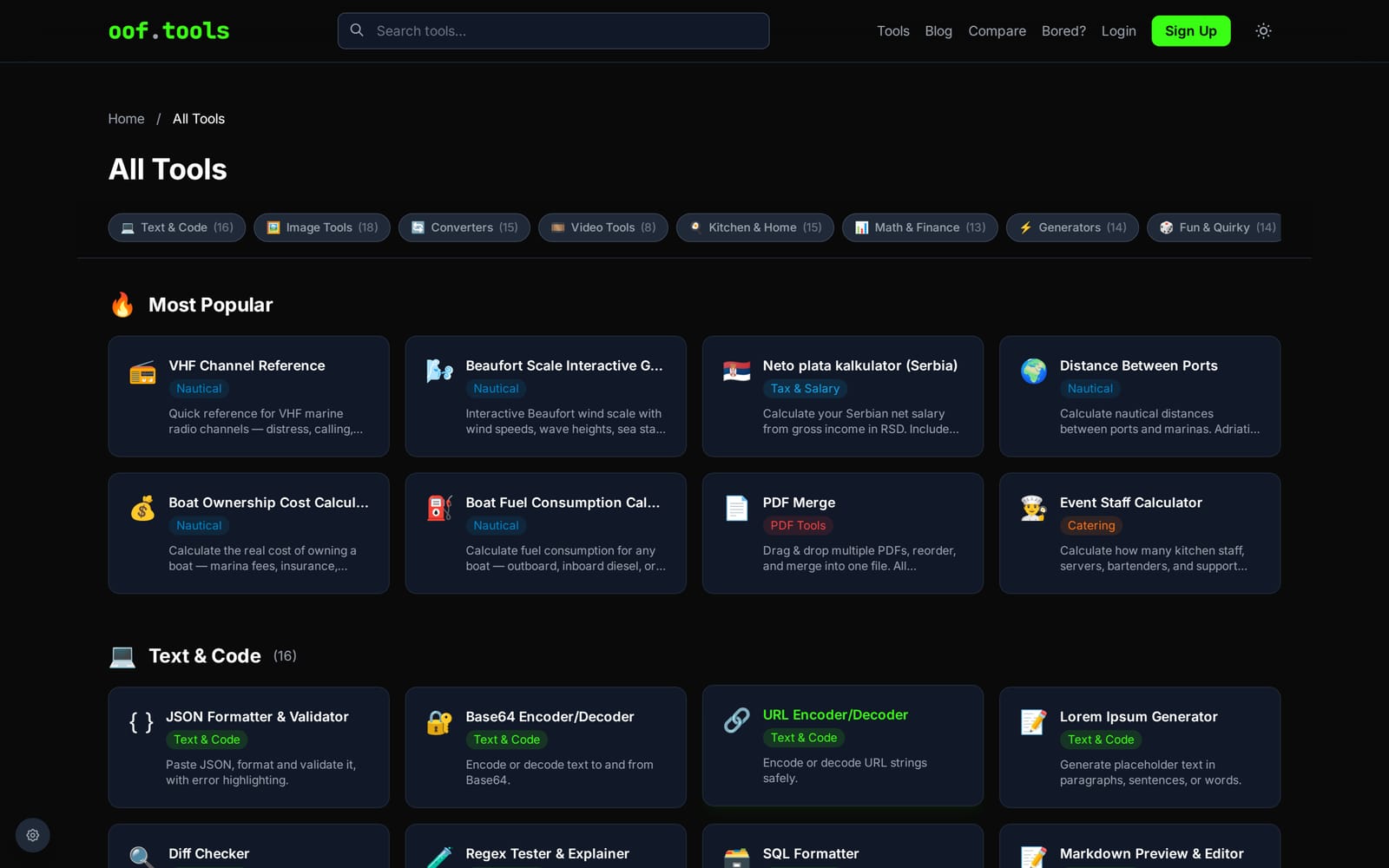Viewport: 1389px width, 868px height.
Task: Click the chef icon for Event Staff Calculator
Action: coord(1033,510)
